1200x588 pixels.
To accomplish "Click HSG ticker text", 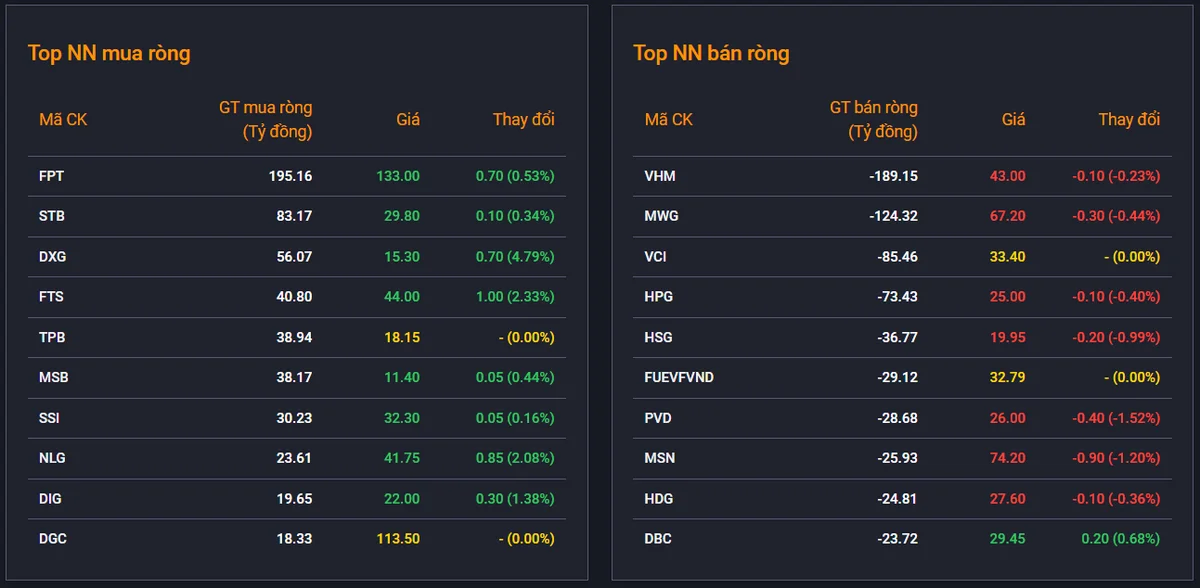I will click(659, 338).
